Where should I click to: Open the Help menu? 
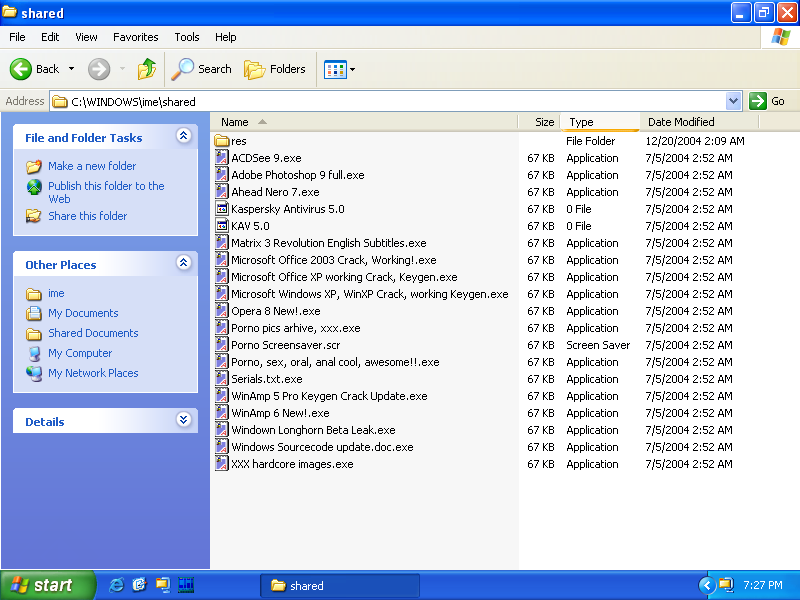coord(226,37)
